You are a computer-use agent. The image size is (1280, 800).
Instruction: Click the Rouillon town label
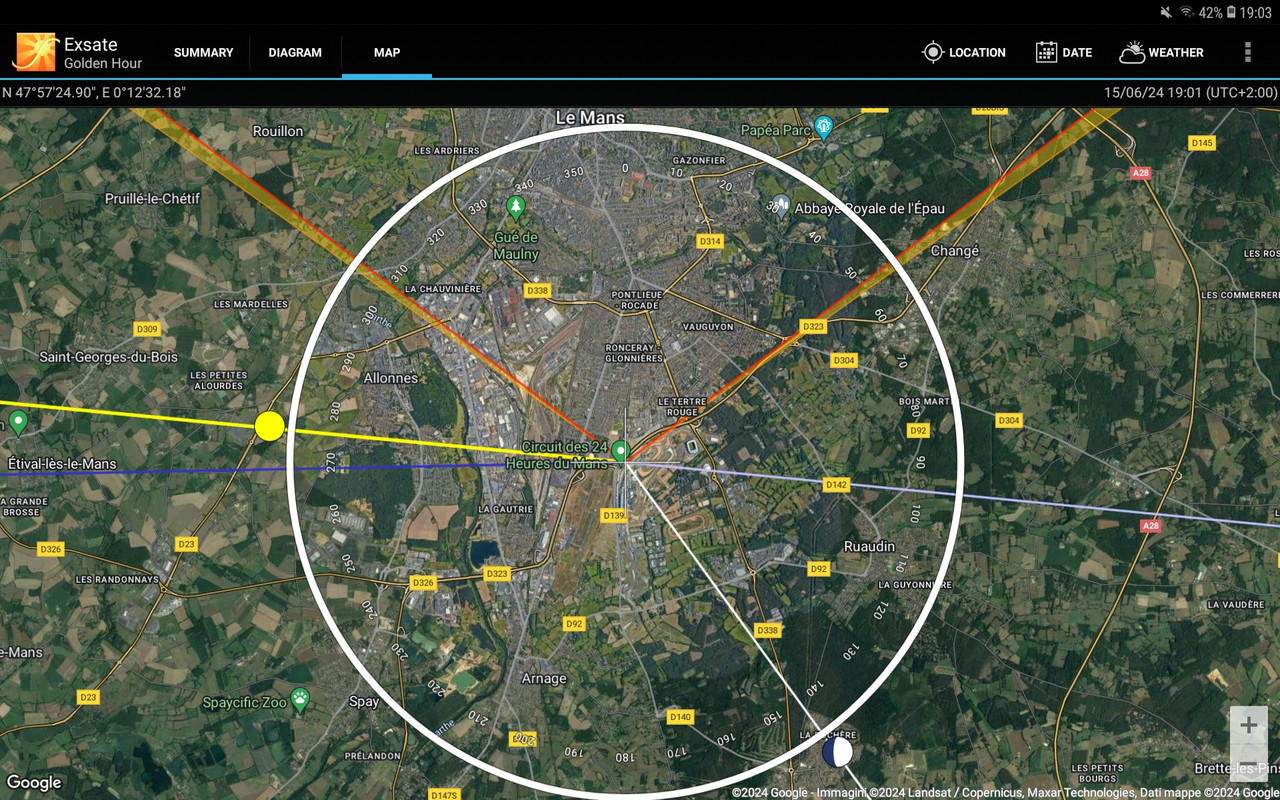pyautogui.click(x=278, y=131)
